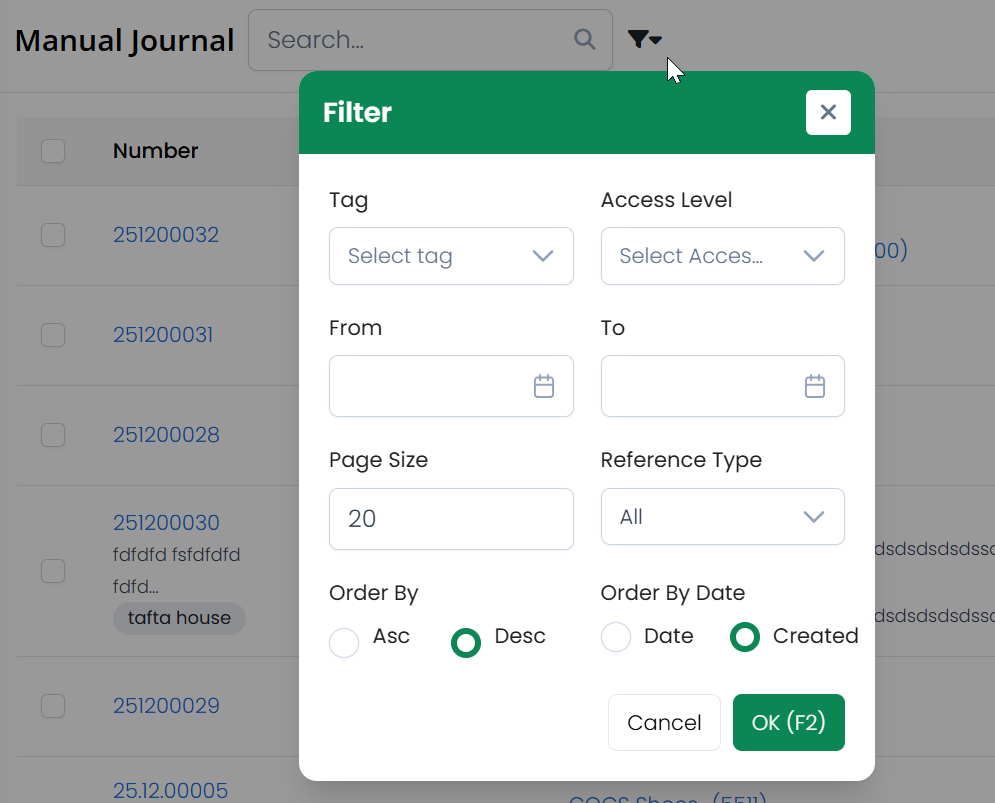This screenshot has height=803, width=995.
Task: Expand the Select tag dropdown
Action: (451, 256)
